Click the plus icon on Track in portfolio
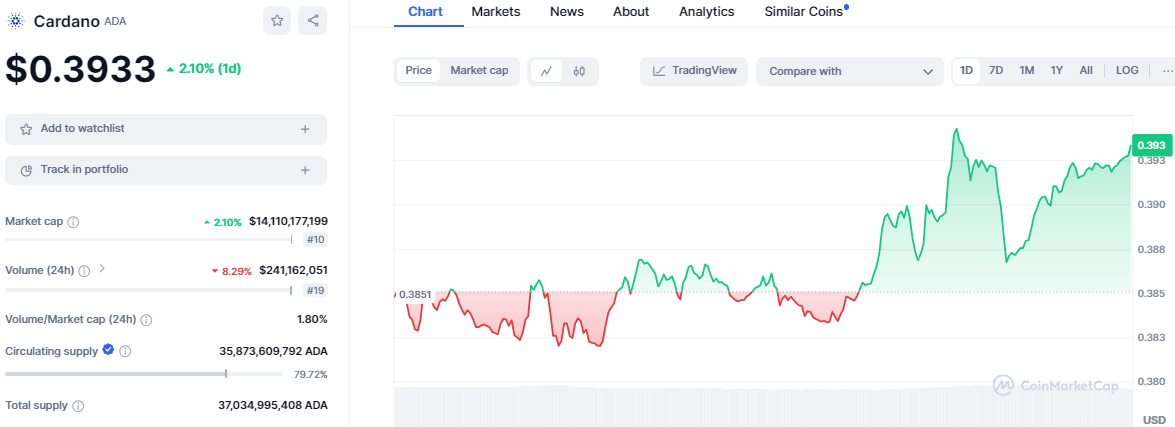Viewport: 1175px width, 427px height. pos(305,171)
